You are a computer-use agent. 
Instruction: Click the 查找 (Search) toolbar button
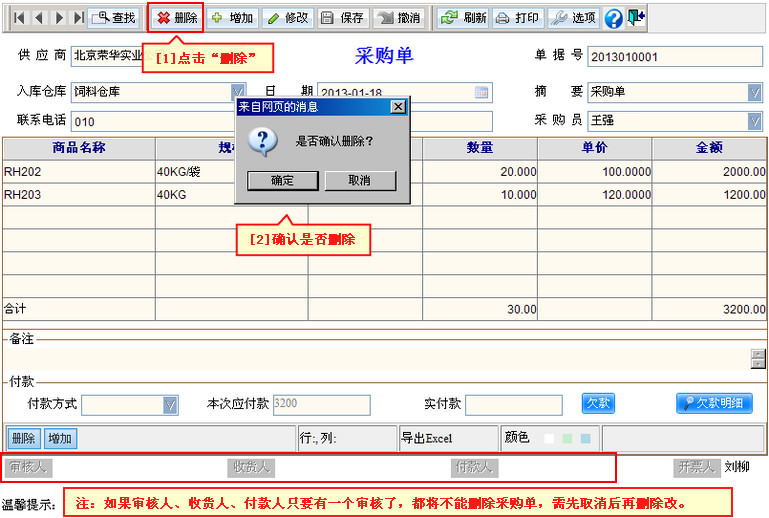[115, 18]
